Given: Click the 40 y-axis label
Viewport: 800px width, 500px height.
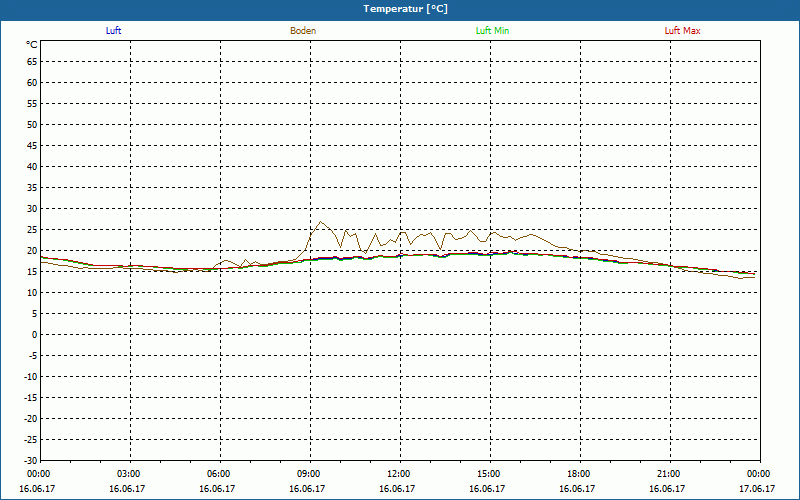Looking at the screenshot, I should (x=32, y=167).
